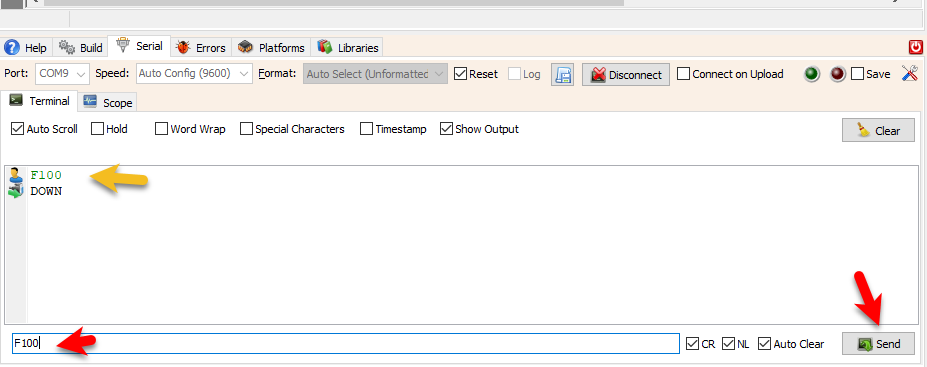Click the DOWN line in terminal

(x=46, y=191)
